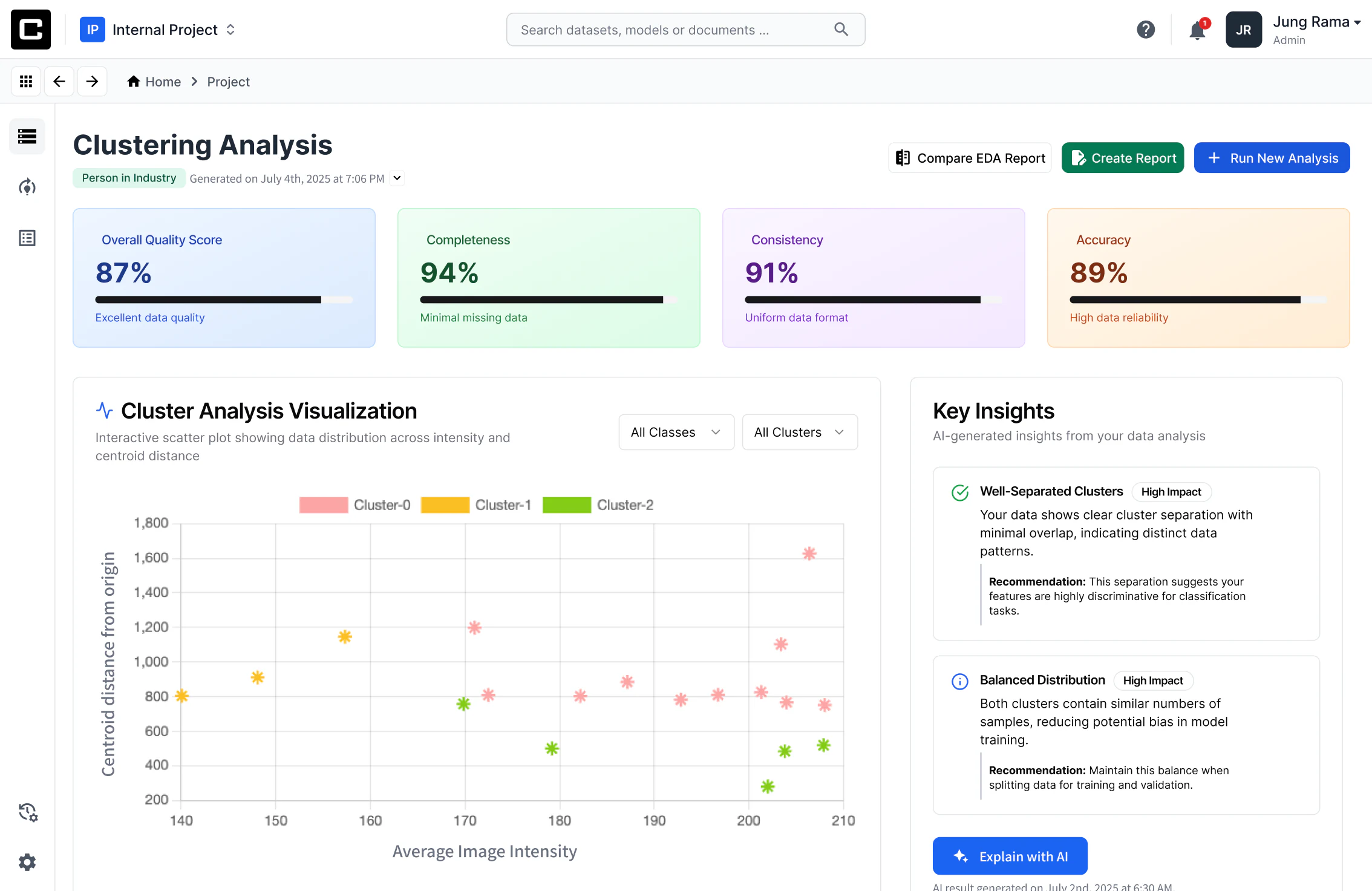The height and width of the screenshot is (891, 1372).
Task: Toggle Cluster-2 legend swatch
Action: click(x=567, y=505)
